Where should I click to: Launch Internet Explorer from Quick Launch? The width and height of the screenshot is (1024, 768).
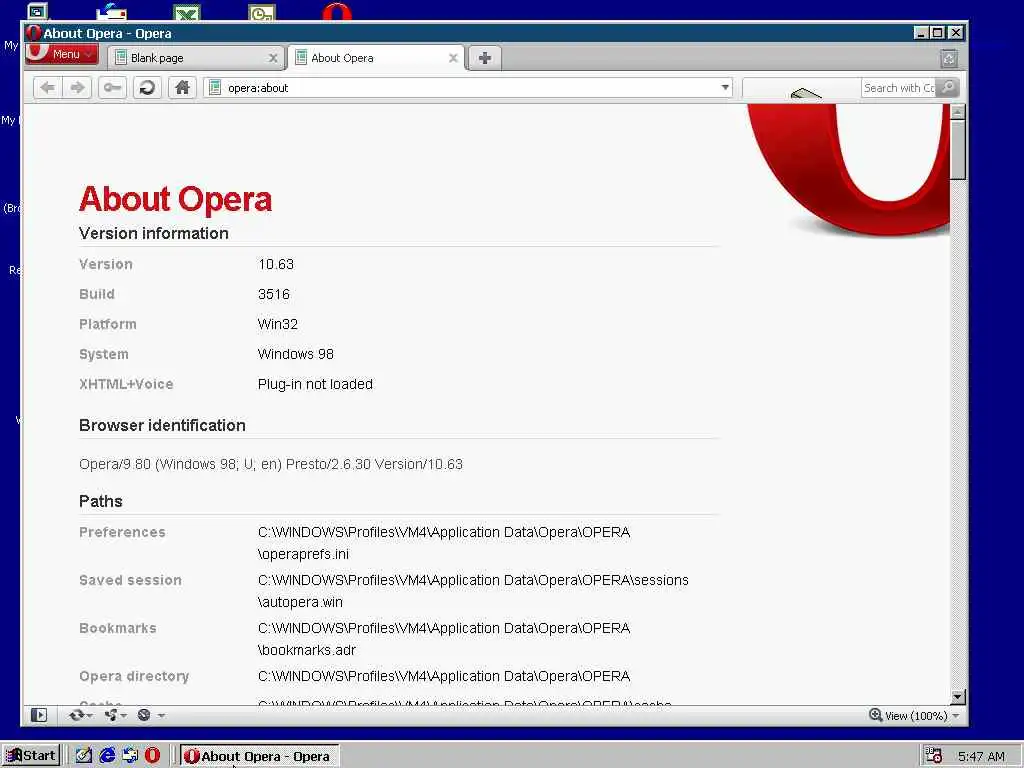click(107, 756)
